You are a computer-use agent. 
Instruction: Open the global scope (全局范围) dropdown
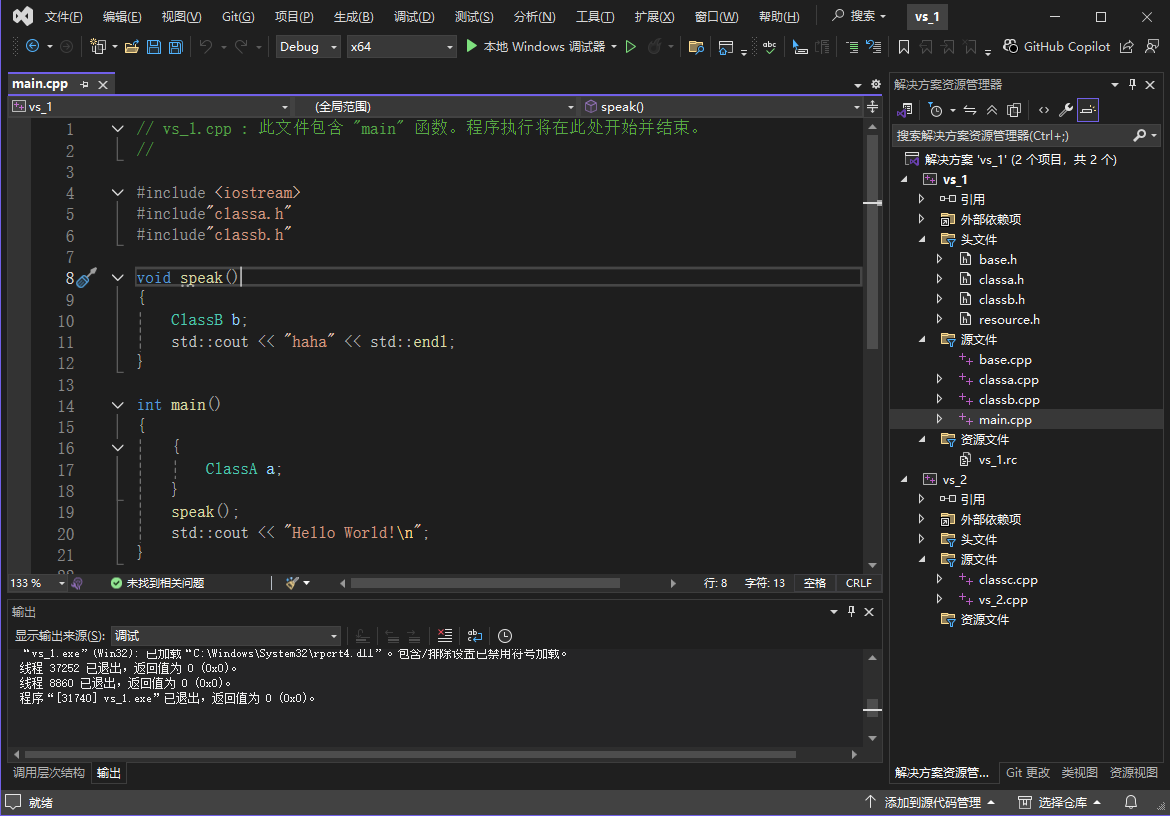coord(436,107)
